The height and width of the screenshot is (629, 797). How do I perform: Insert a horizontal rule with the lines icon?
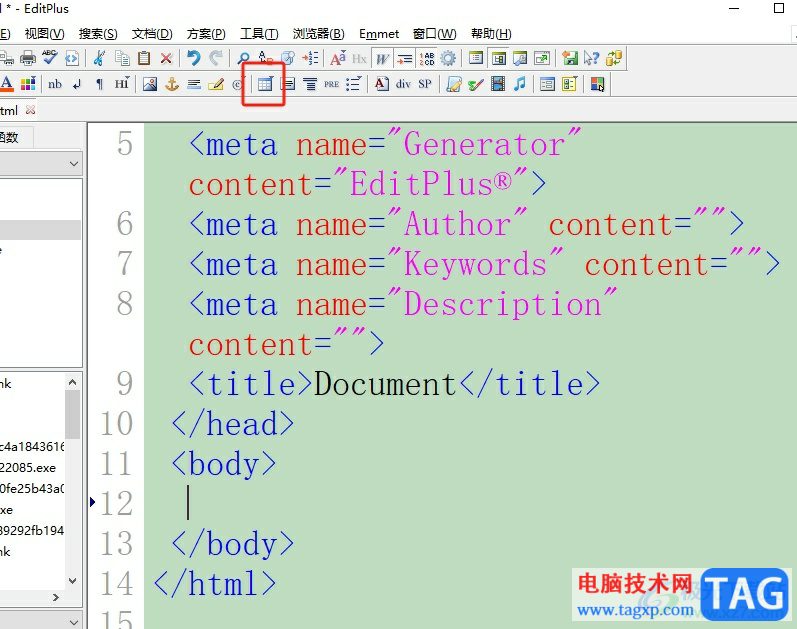pyautogui.click(x=194, y=84)
